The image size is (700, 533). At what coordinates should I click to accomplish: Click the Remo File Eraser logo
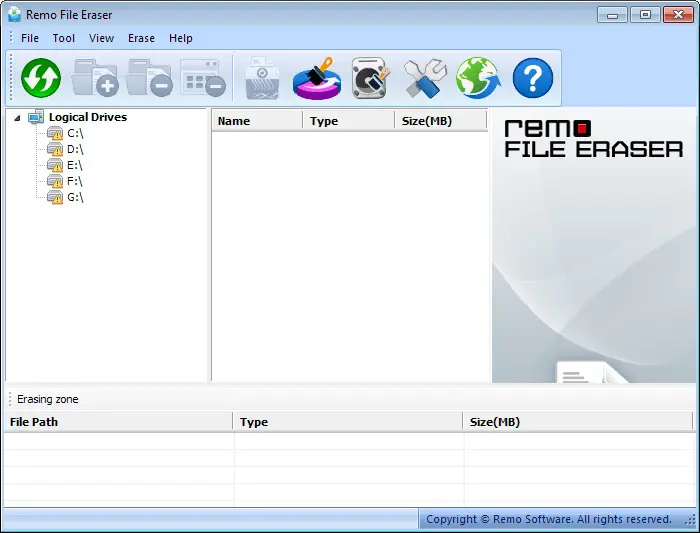[593, 139]
